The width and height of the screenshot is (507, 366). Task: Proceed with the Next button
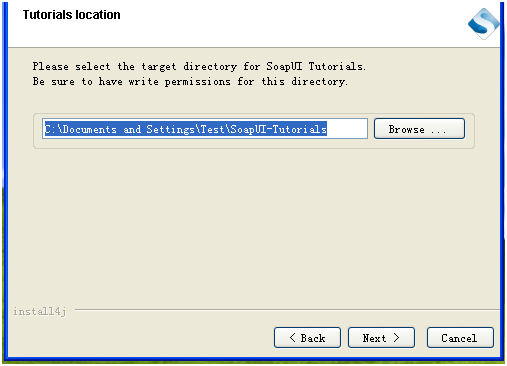pyautogui.click(x=381, y=337)
